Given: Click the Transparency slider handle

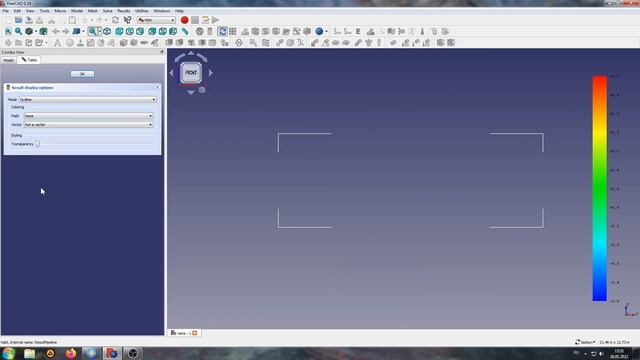Looking at the screenshot, I should [37, 144].
